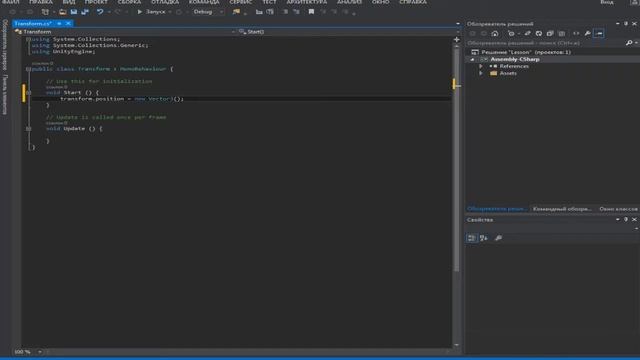Open the СБОРКА menu
Screen dimensions: 640x360
coord(129,2)
